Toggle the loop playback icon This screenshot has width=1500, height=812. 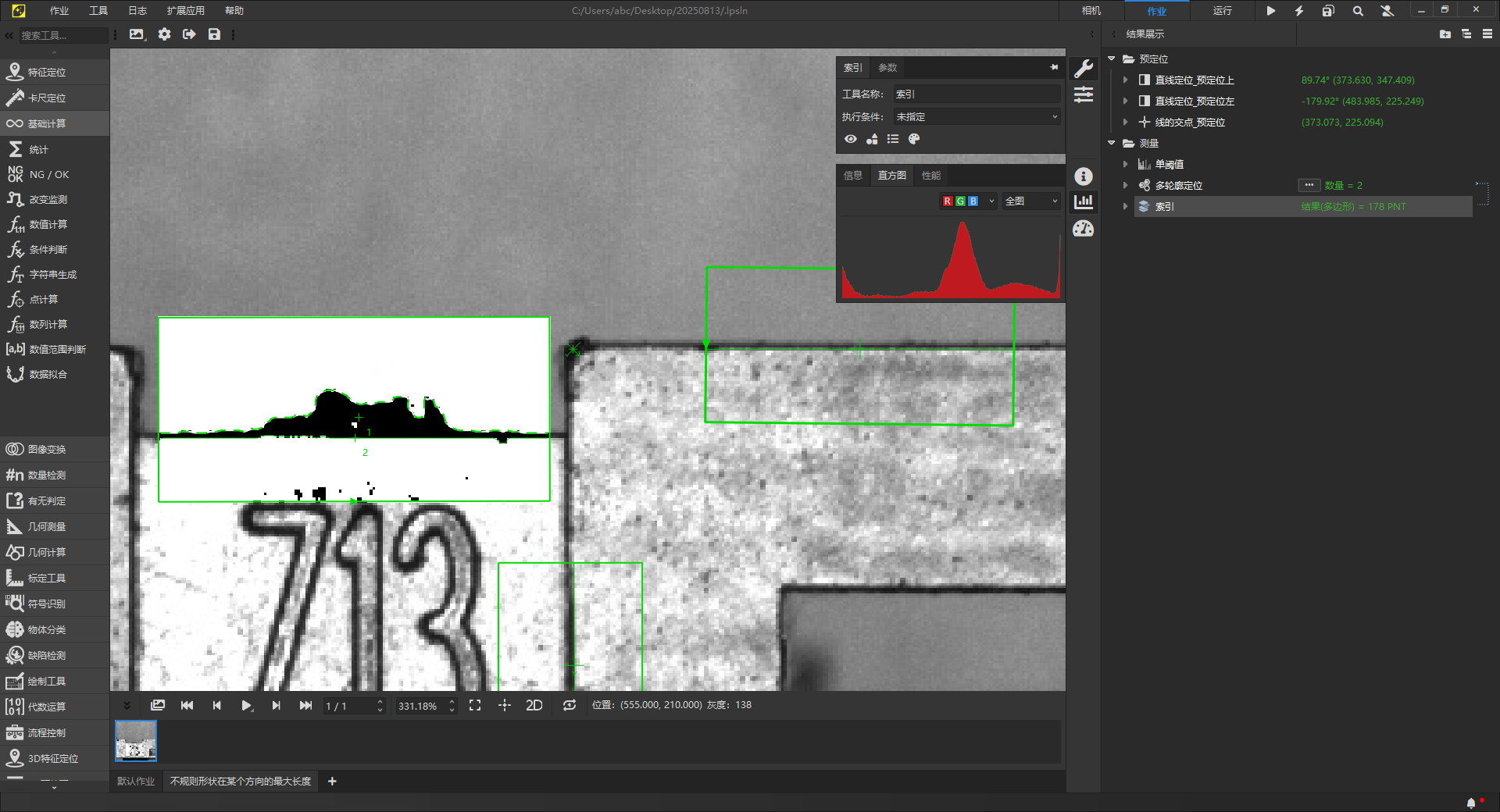(x=570, y=706)
